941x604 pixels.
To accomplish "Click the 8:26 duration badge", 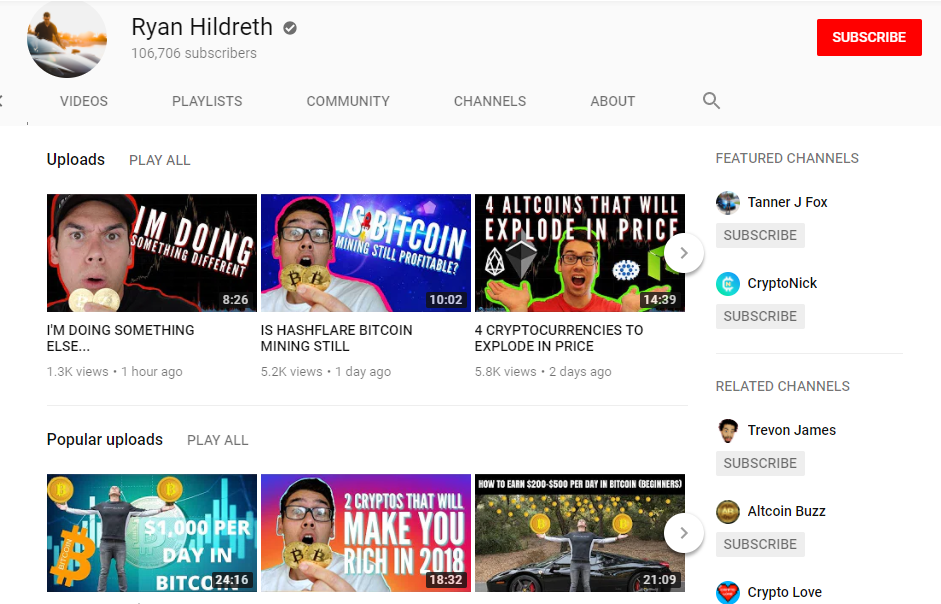I will click(235, 300).
